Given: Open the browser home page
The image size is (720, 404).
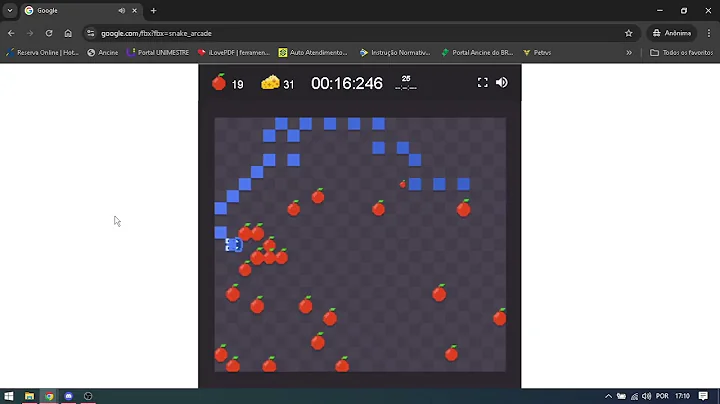Looking at the screenshot, I should tap(68, 33).
